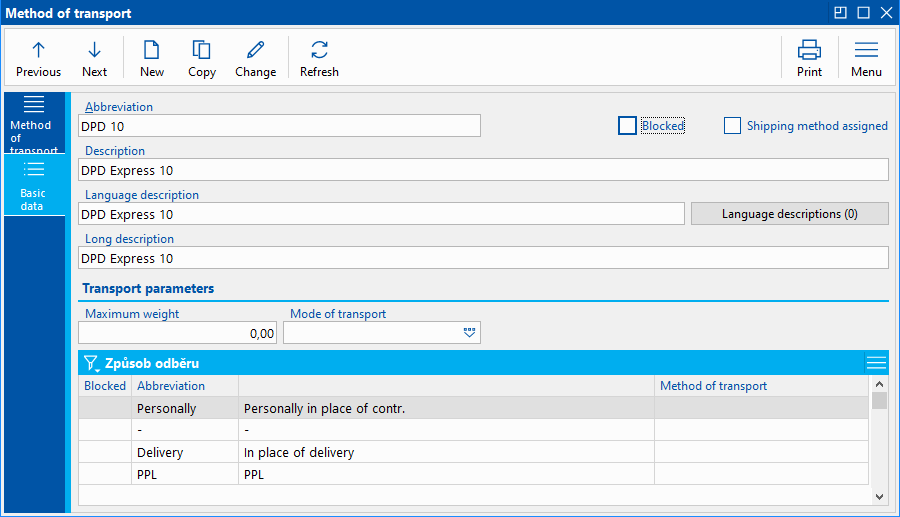Sort by the Abbreviation column header
The width and height of the screenshot is (900, 517).
pos(185,386)
